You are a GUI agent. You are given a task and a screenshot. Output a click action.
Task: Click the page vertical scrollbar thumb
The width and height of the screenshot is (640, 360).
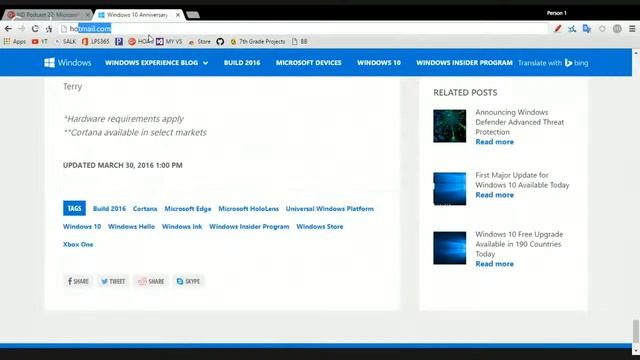click(636, 331)
